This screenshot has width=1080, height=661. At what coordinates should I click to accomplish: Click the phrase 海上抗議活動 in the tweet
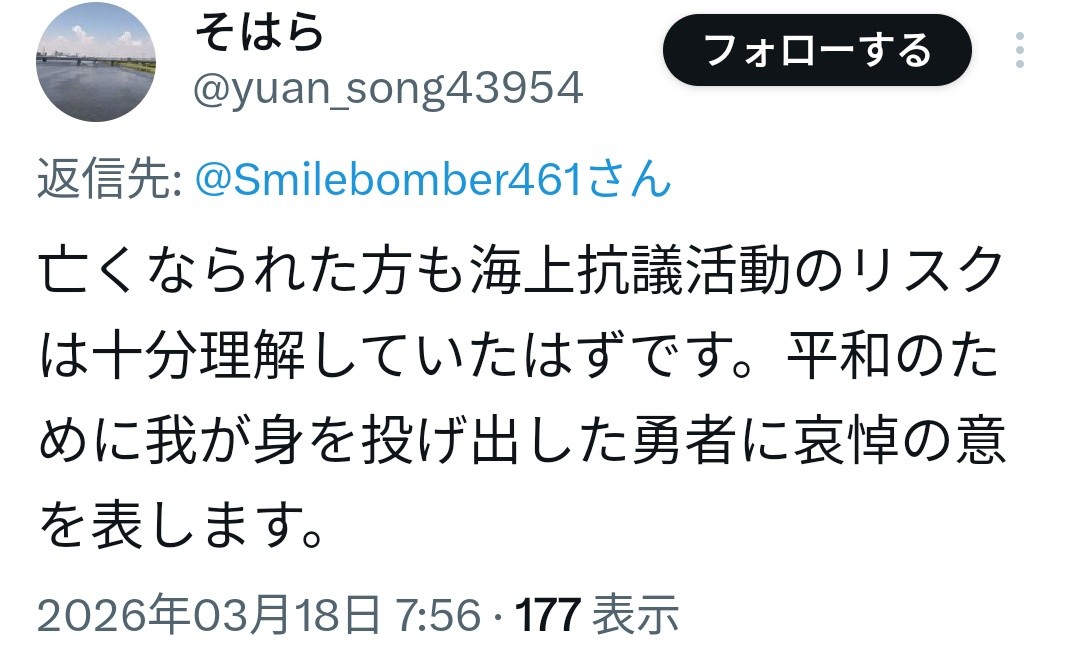(x=630, y=271)
